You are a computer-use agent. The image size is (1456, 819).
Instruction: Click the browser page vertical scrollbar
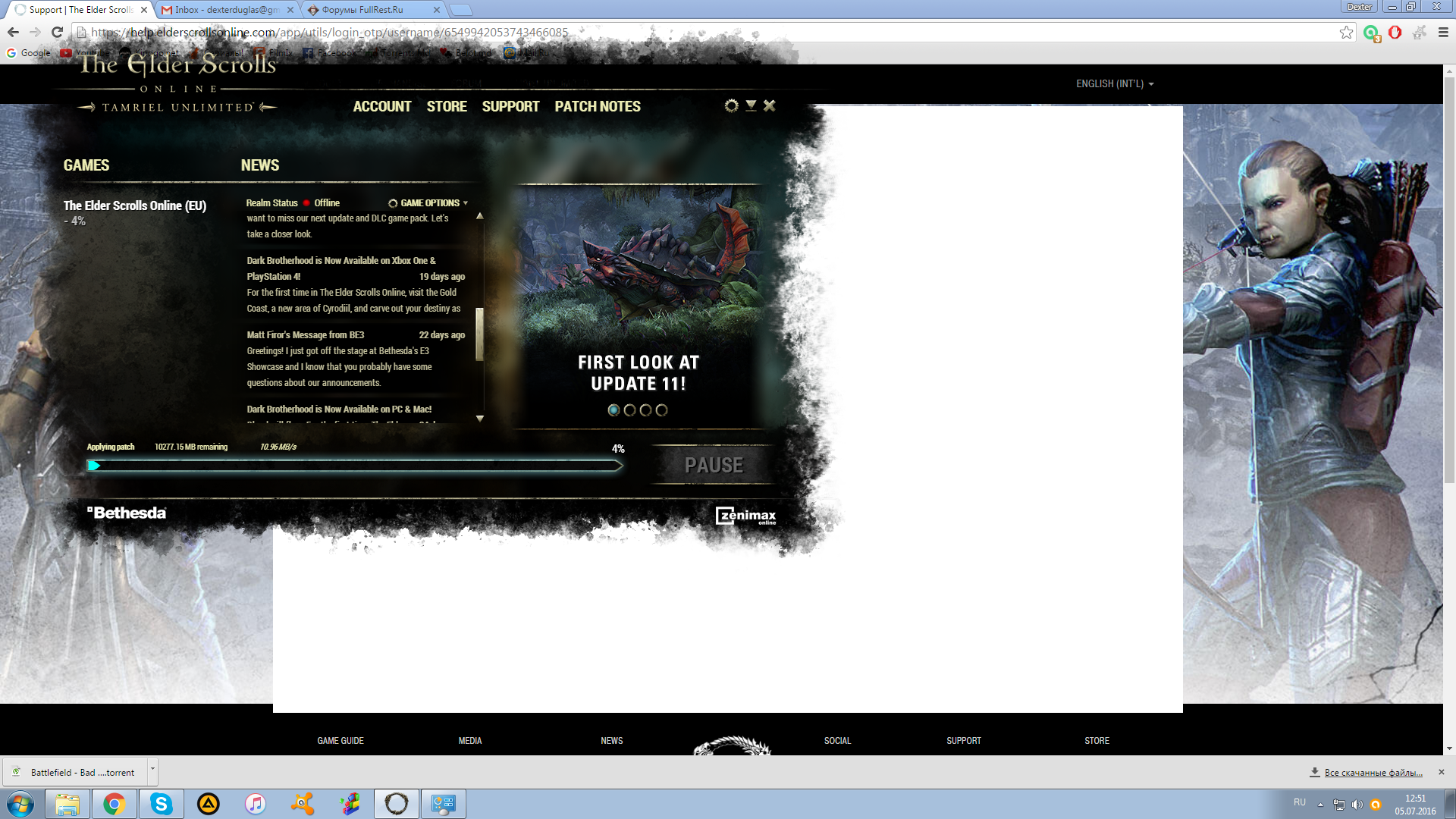click(x=1449, y=279)
